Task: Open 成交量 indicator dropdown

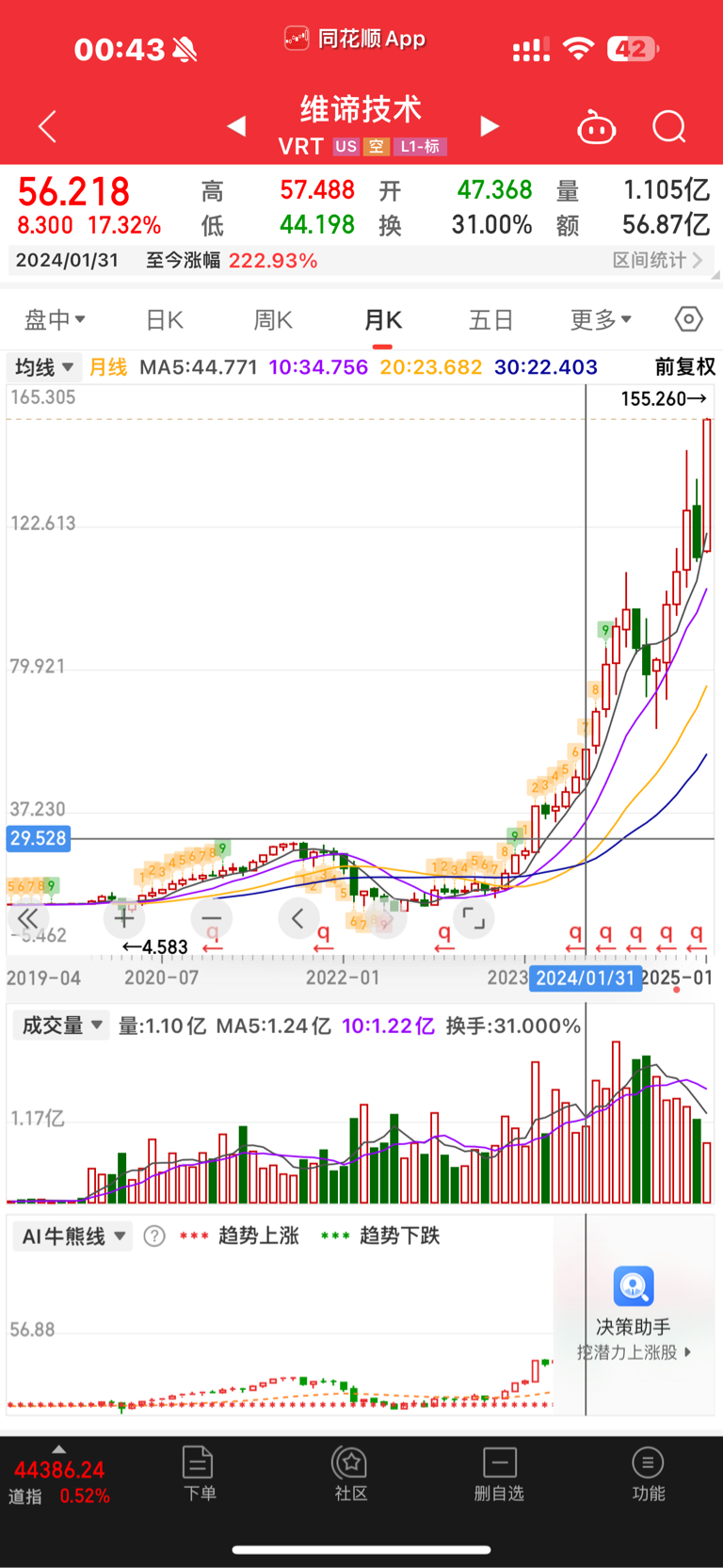Action: point(60,1026)
